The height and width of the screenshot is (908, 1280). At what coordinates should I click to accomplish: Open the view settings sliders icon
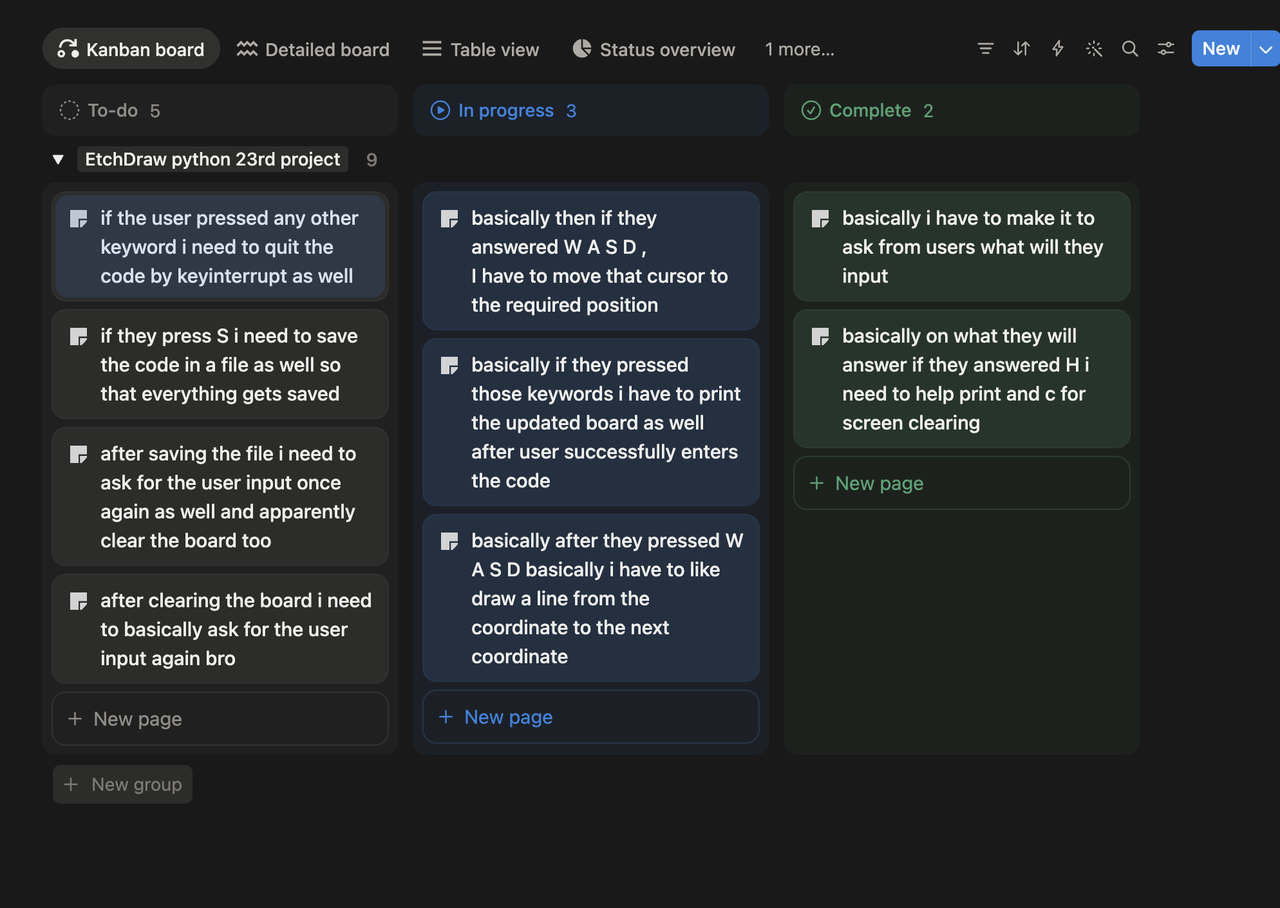point(1166,49)
